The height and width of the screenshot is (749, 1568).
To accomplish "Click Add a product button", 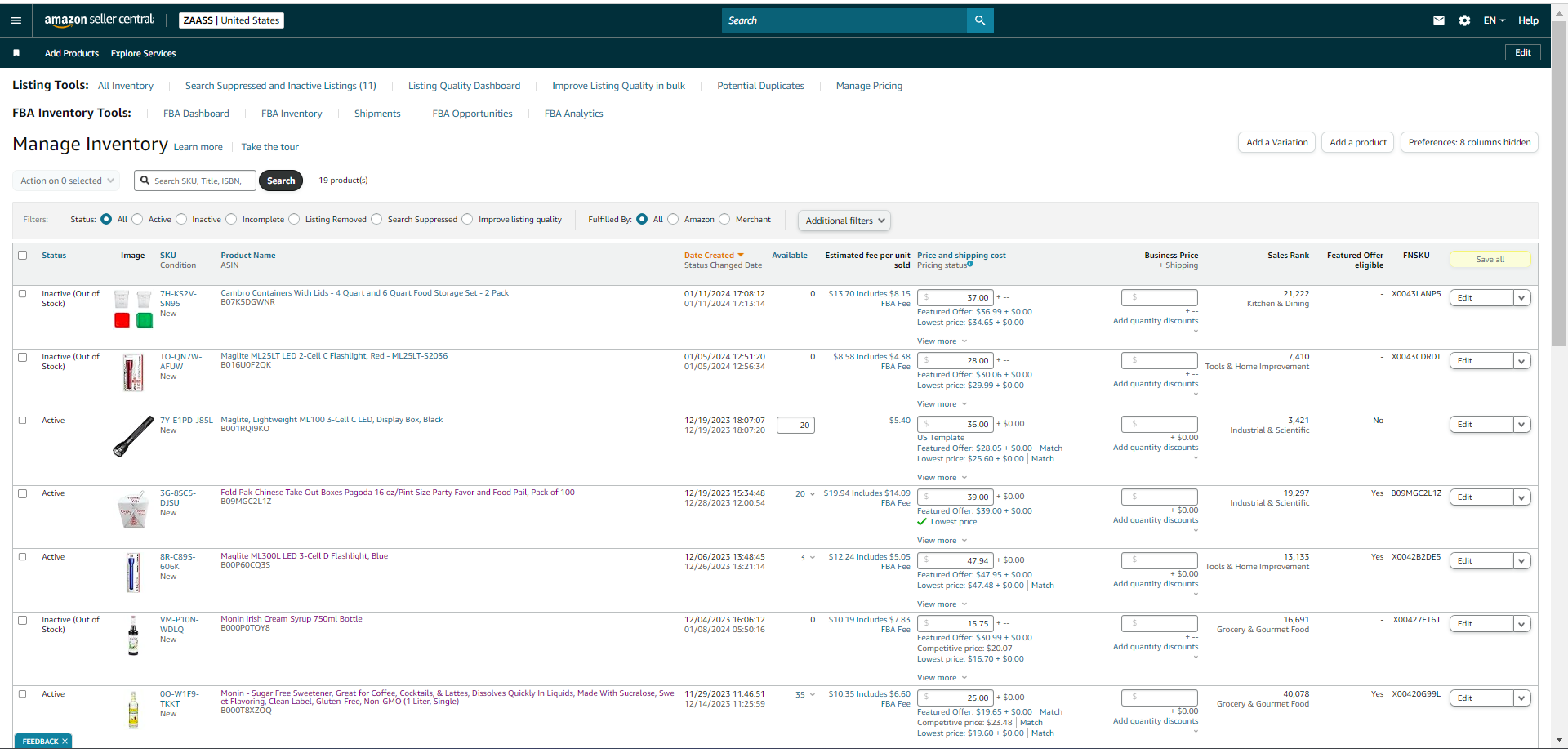I will [1358, 142].
